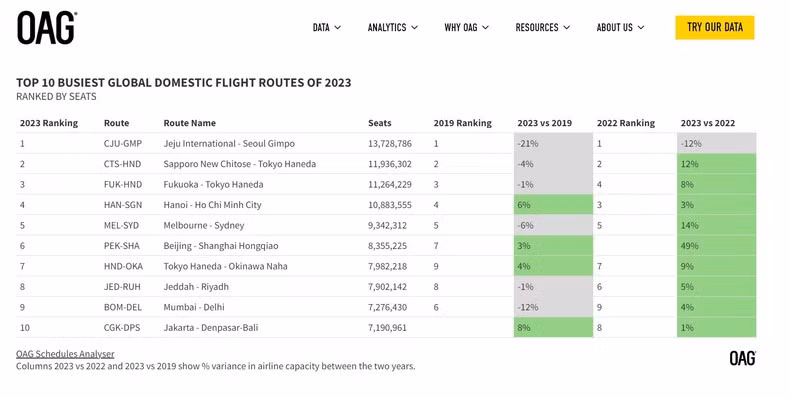Click the seats value 7,982,218
Screen dimensions: 790x398
[387, 266]
